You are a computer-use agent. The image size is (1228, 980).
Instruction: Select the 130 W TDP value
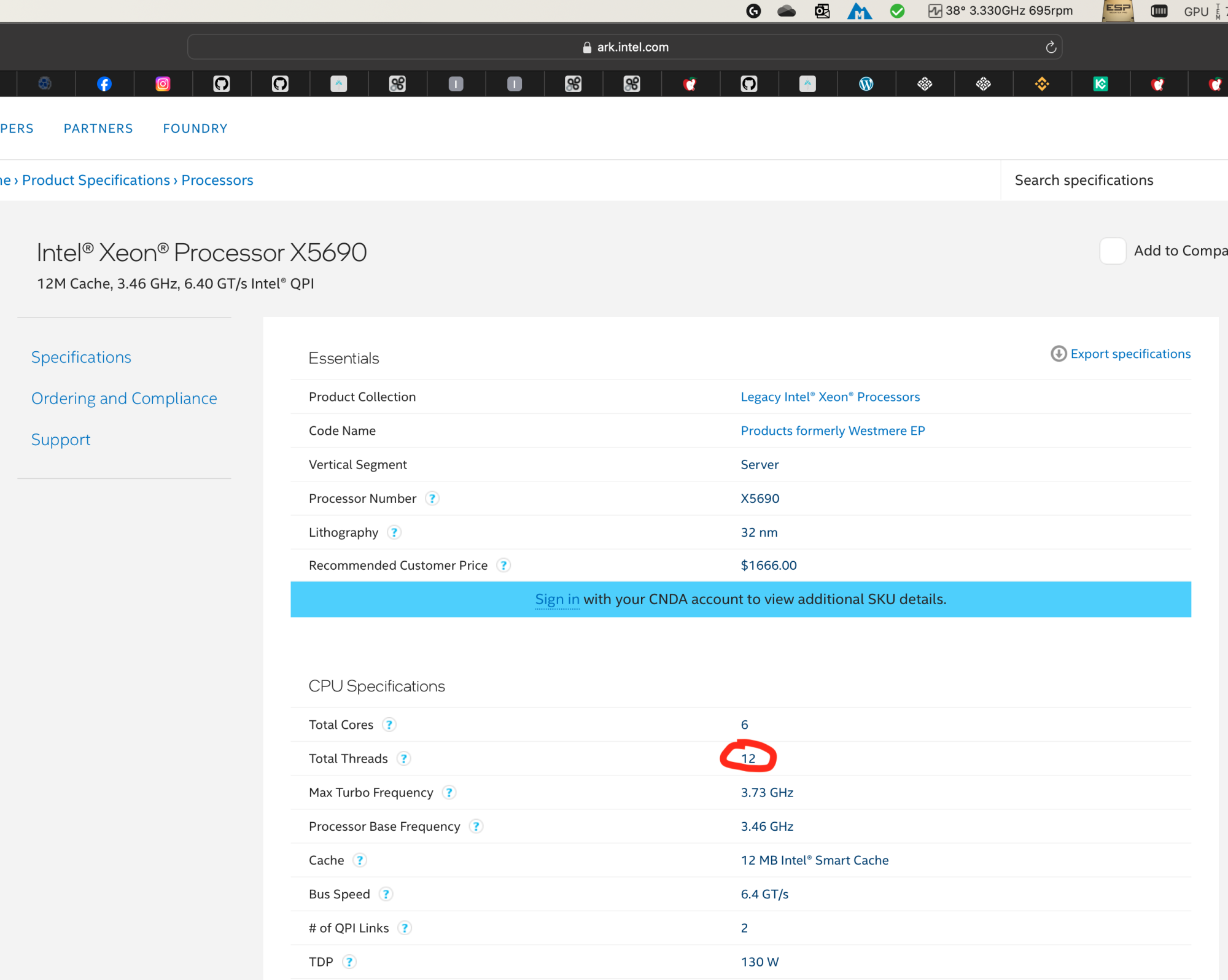click(x=760, y=962)
